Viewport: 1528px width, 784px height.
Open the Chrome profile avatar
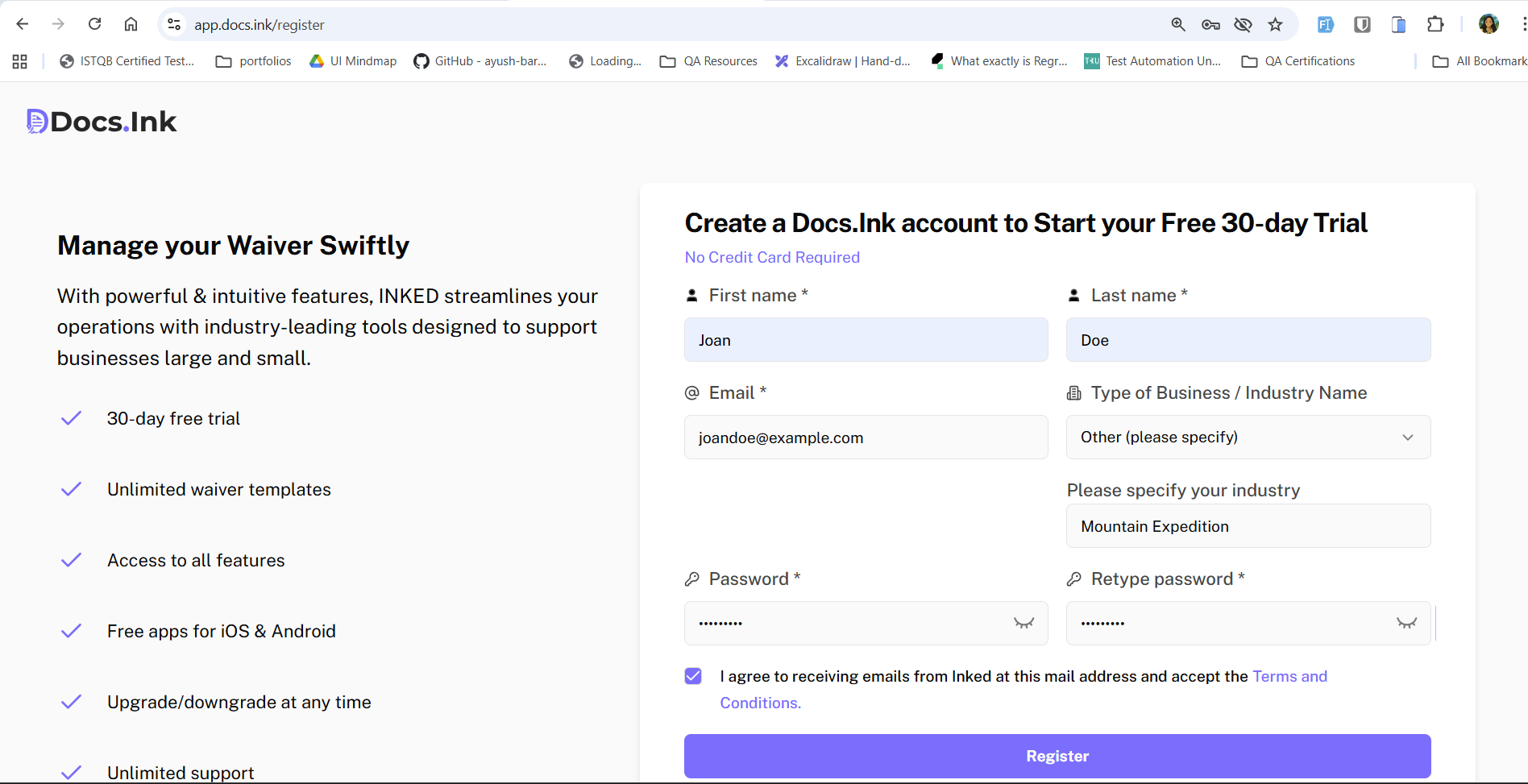point(1489,24)
